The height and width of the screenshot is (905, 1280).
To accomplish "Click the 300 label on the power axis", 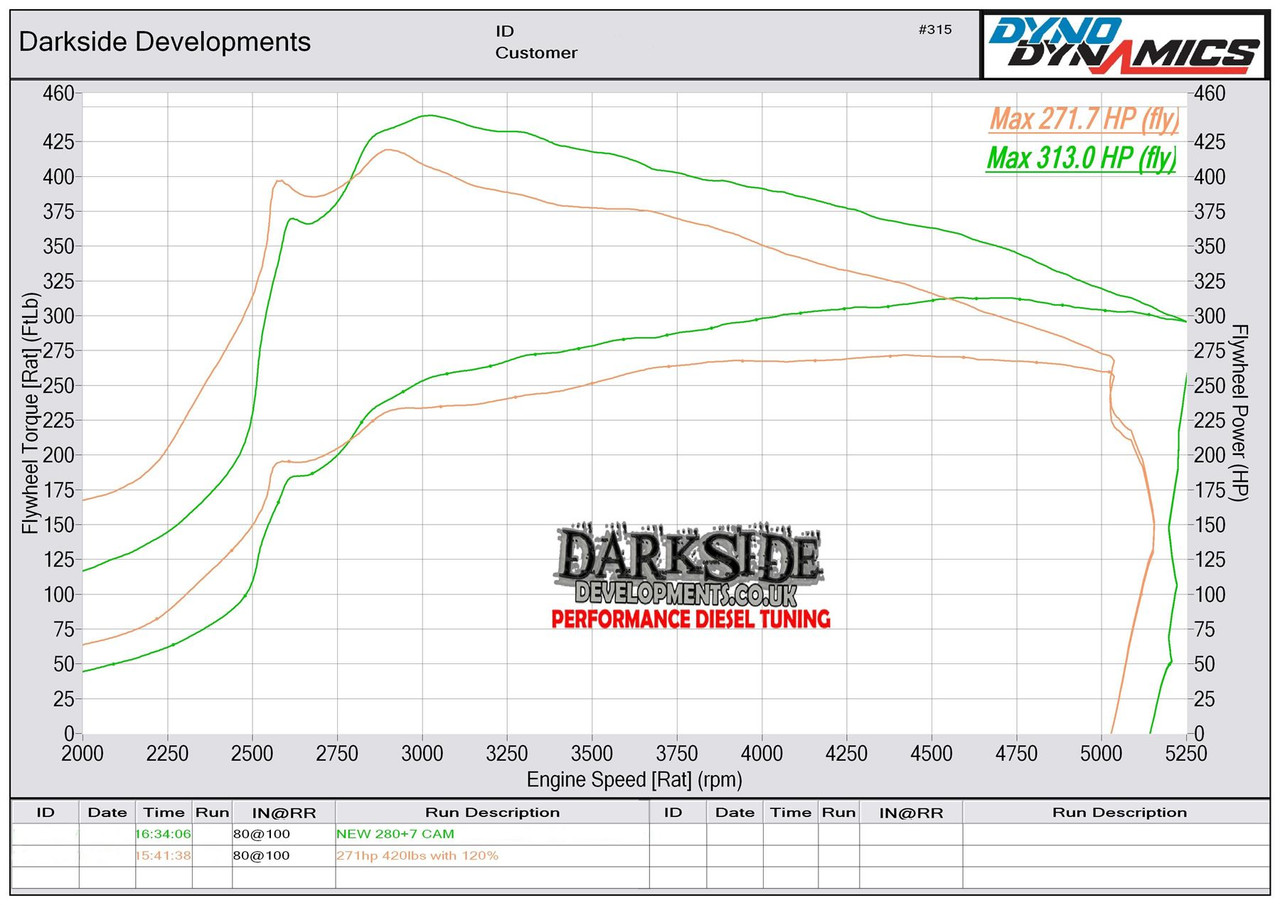I will pyautogui.click(x=1209, y=316).
